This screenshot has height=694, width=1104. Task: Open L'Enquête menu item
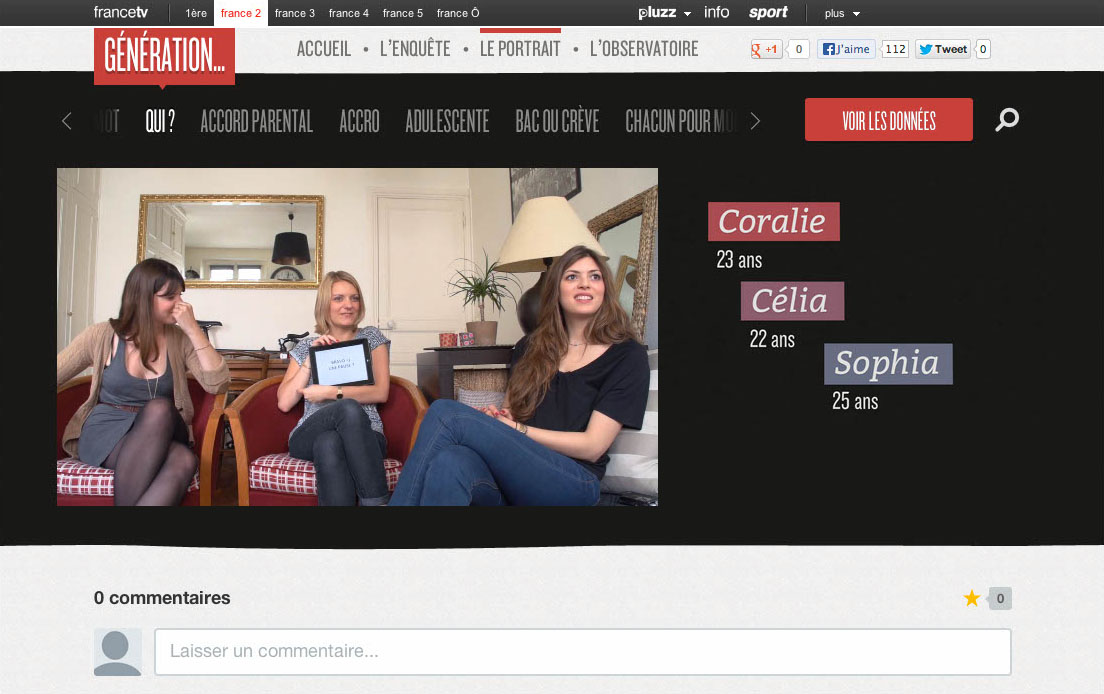[415, 49]
